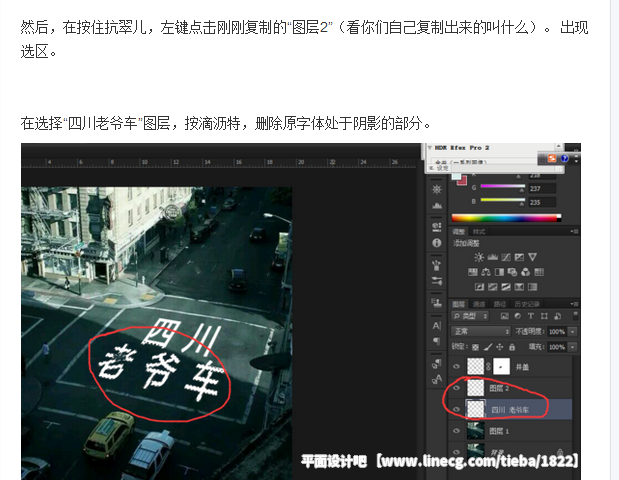Hide the 井盖 layer via eye icon
Screen dimensions: 619x480
coord(456,366)
